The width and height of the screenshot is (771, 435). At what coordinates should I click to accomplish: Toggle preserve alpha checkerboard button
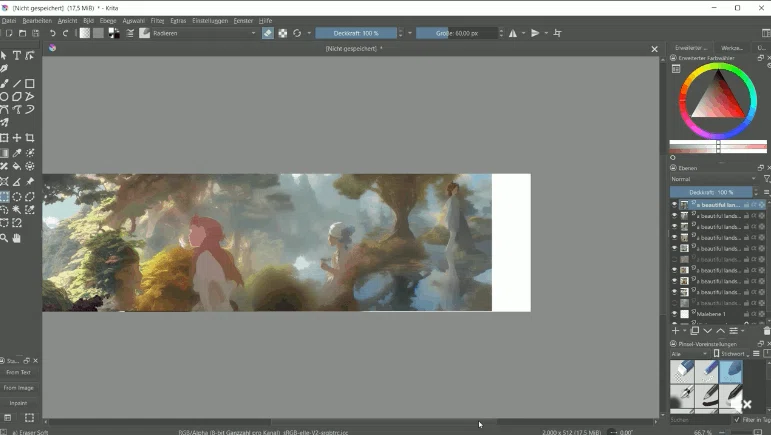click(x=283, y=33)
